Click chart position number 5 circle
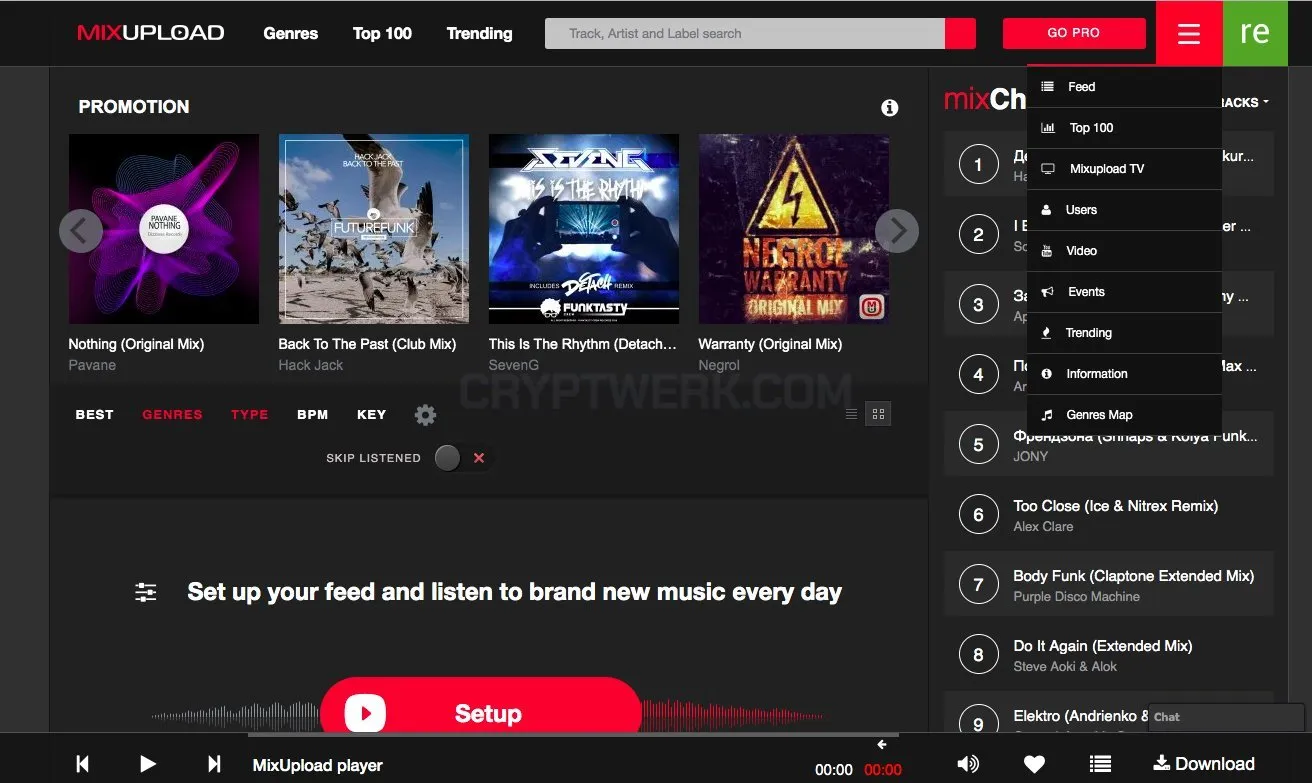The height and width of the screenshot is (783, 1312). pyautogui.click(x=978, y=445)
